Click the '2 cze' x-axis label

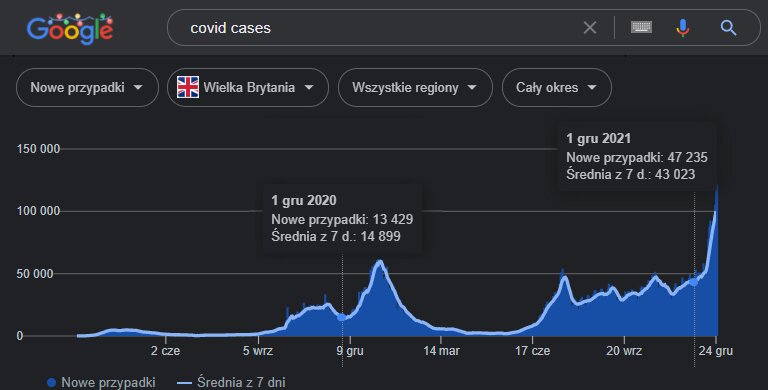tap(165, 351)
